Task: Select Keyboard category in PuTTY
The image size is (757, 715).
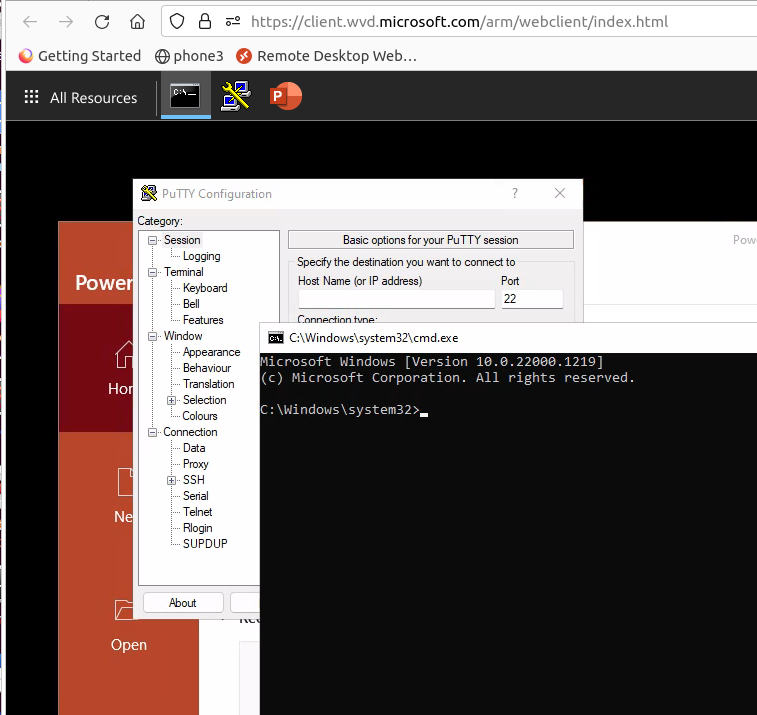Action: click(205, 288)
